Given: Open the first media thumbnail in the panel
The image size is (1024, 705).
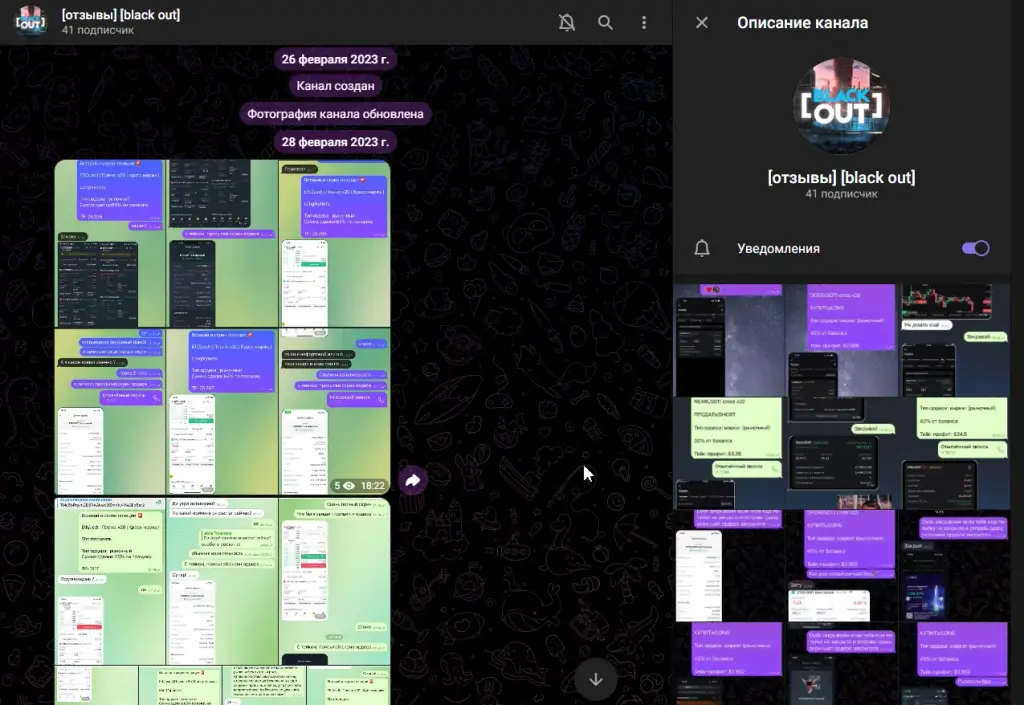Looking at the screenshot, I should tap(728, 340).
